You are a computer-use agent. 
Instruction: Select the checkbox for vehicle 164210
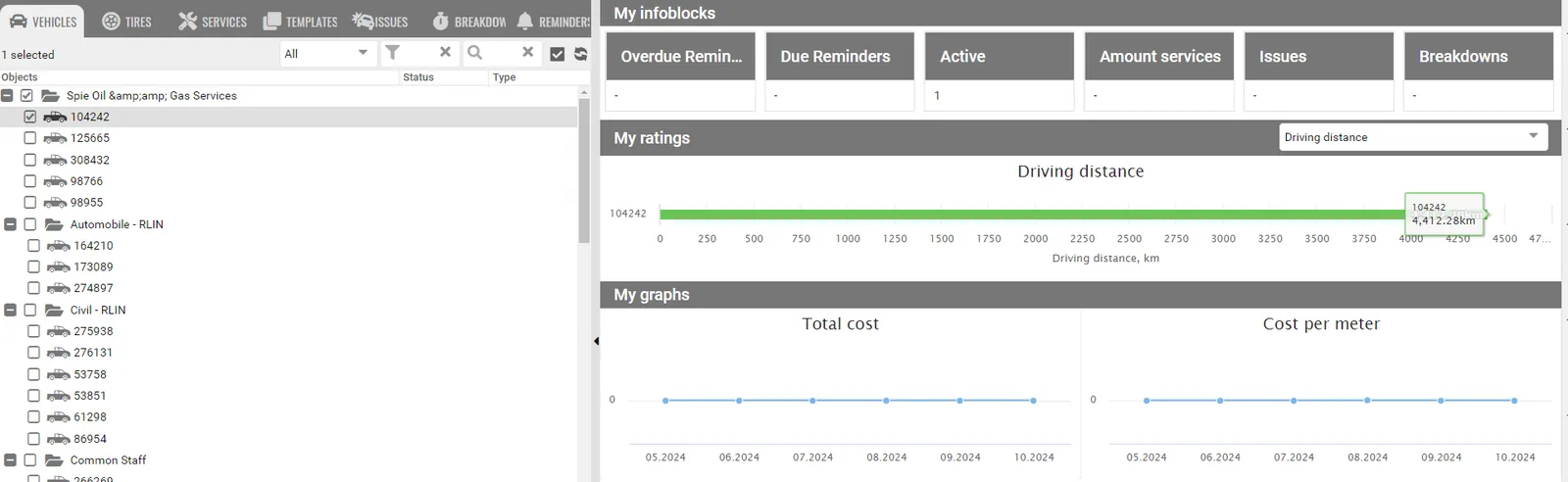coord(34,245)
